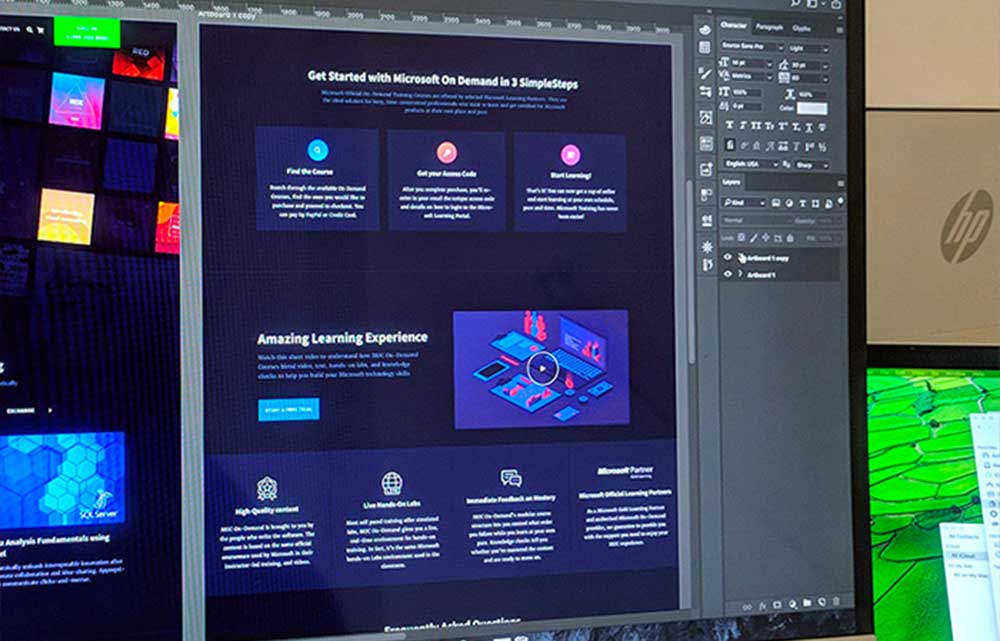
Task: Select the Layers panel tab
Action: (731, 182)
